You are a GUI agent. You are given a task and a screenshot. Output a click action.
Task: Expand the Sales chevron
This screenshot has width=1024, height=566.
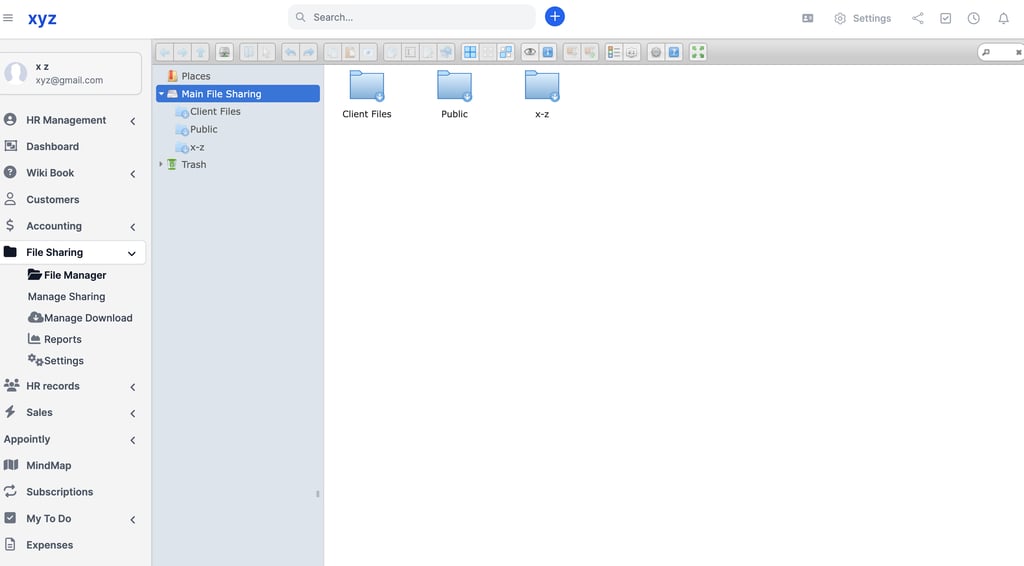(x=133, y=413)
